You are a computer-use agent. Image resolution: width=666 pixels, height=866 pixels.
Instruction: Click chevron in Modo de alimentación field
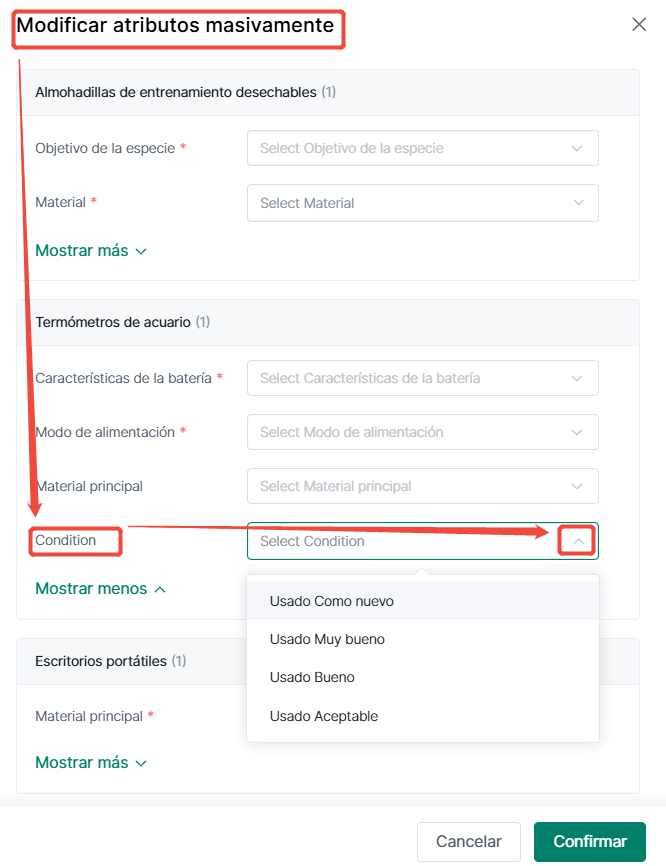point(577,432)
